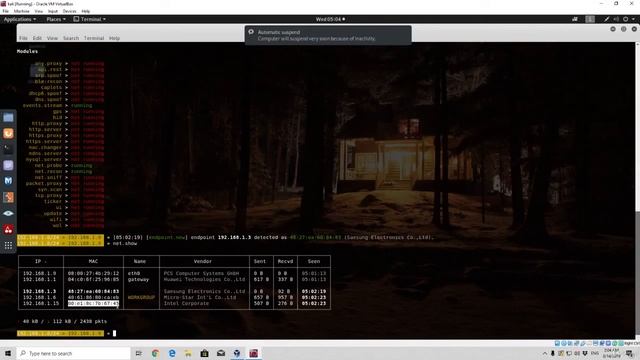Image resolution: width=640 pixels, height=360 pixels.
Task: Click the pen icon in Kali top bar
Action: (607, 19)
